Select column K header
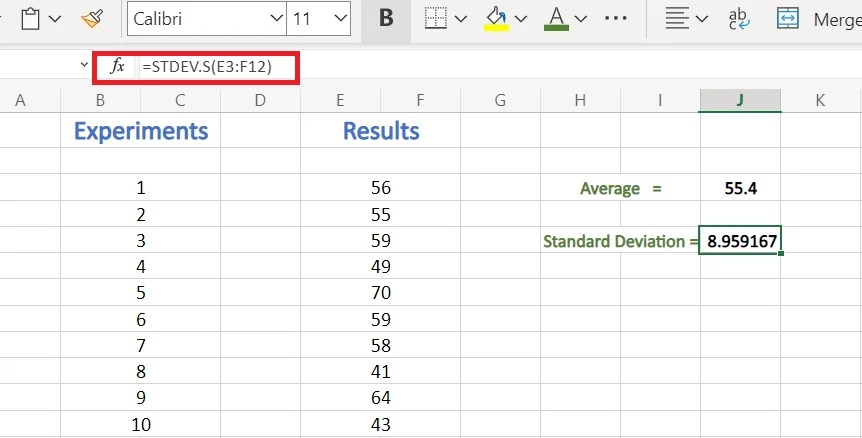862x438 pixels. pyautogui.click(x=820, y=100)
